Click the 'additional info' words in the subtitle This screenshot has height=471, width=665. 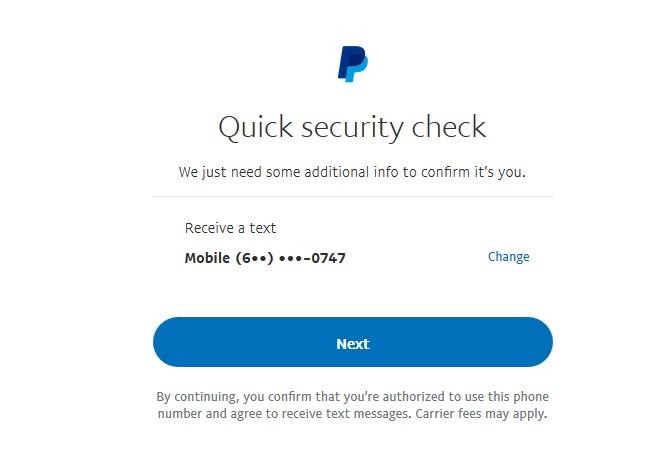pos(358,172)
